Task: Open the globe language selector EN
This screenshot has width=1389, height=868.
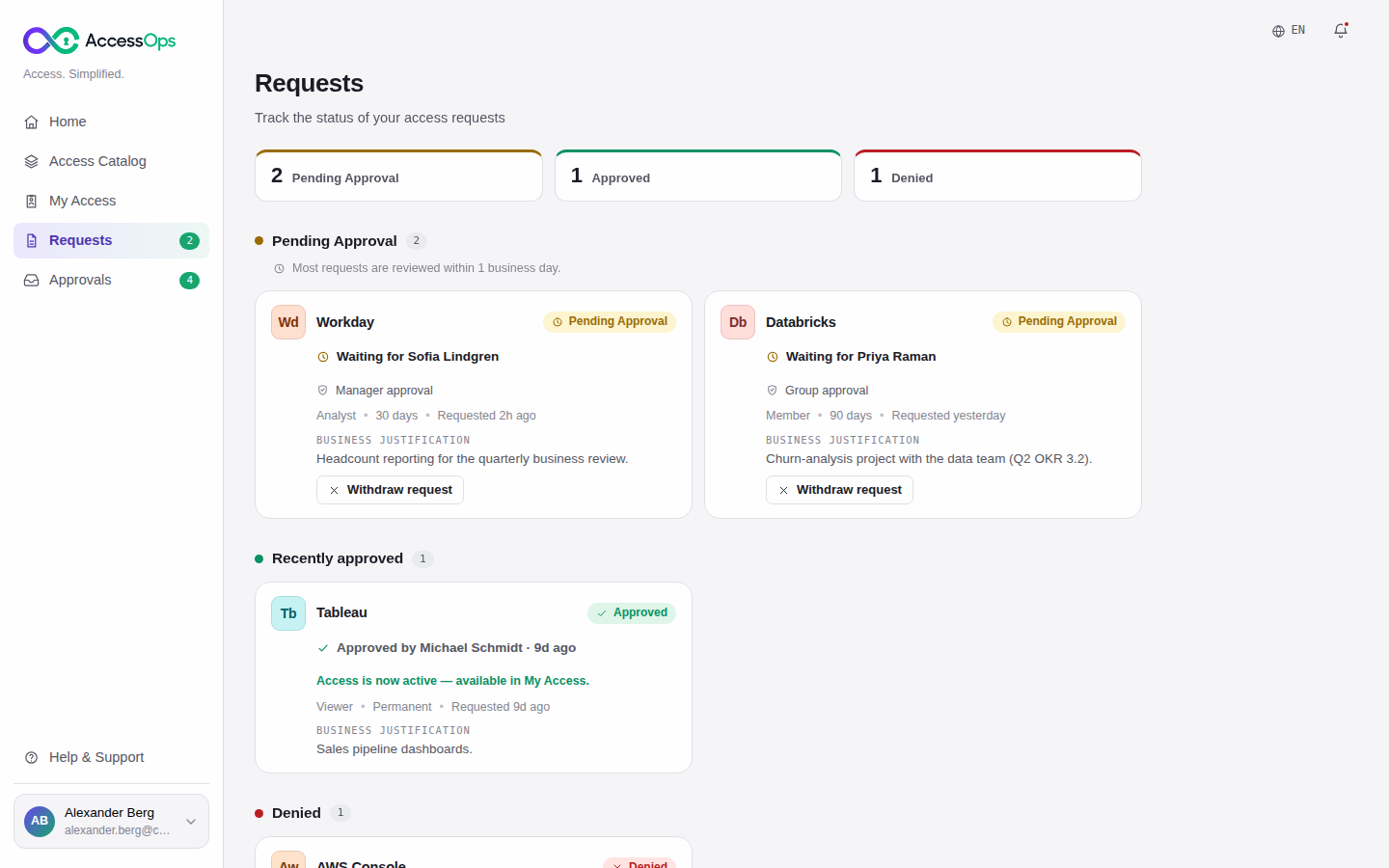Action: (1289, 31)
